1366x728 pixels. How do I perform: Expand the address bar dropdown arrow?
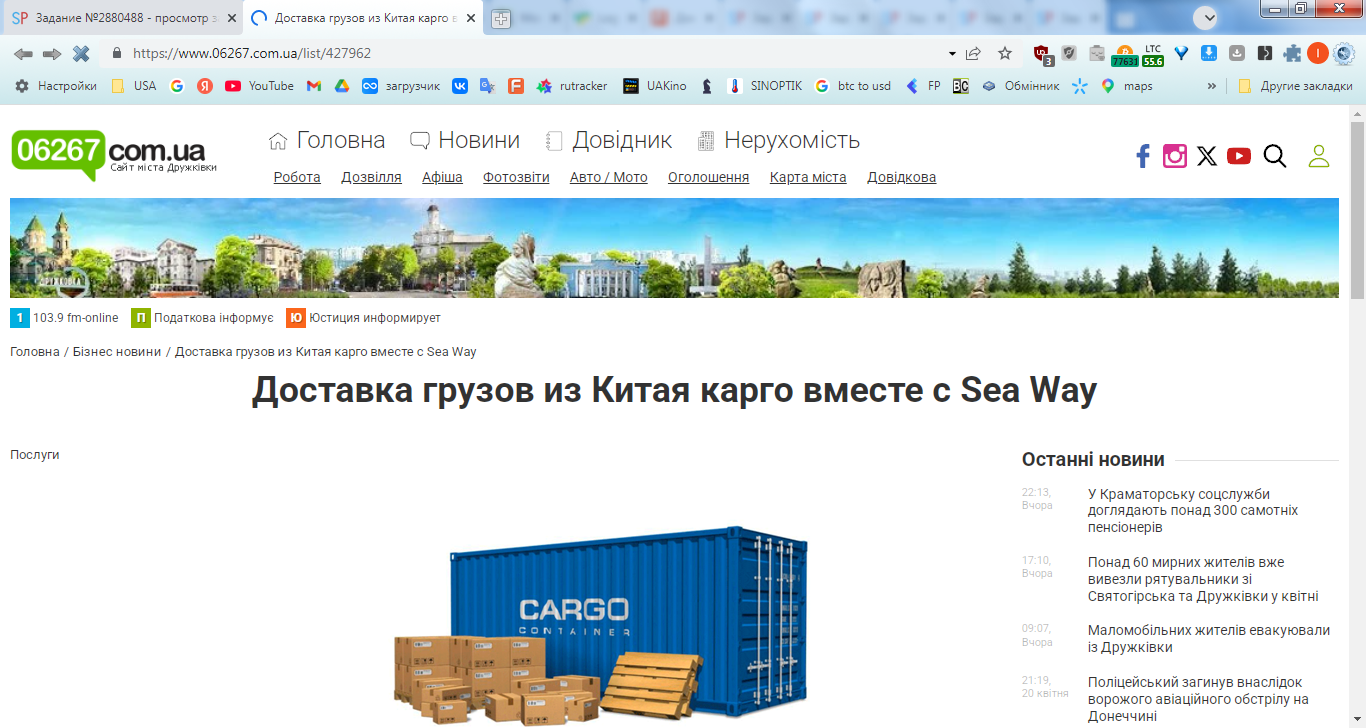[x=952, y=53]
